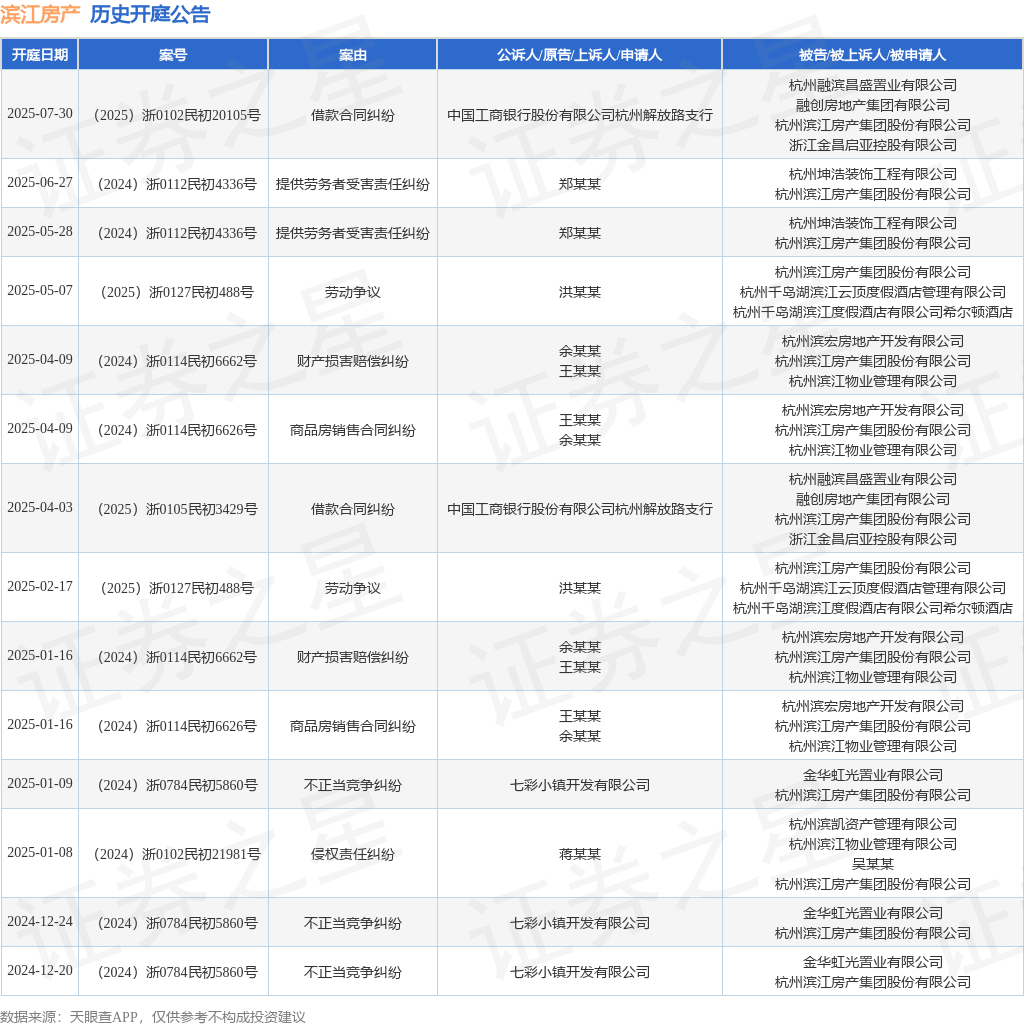
Task: Click 提供劳务者受害责任纠纷 in the 2025-05-28 row
Action: [353, 234]
